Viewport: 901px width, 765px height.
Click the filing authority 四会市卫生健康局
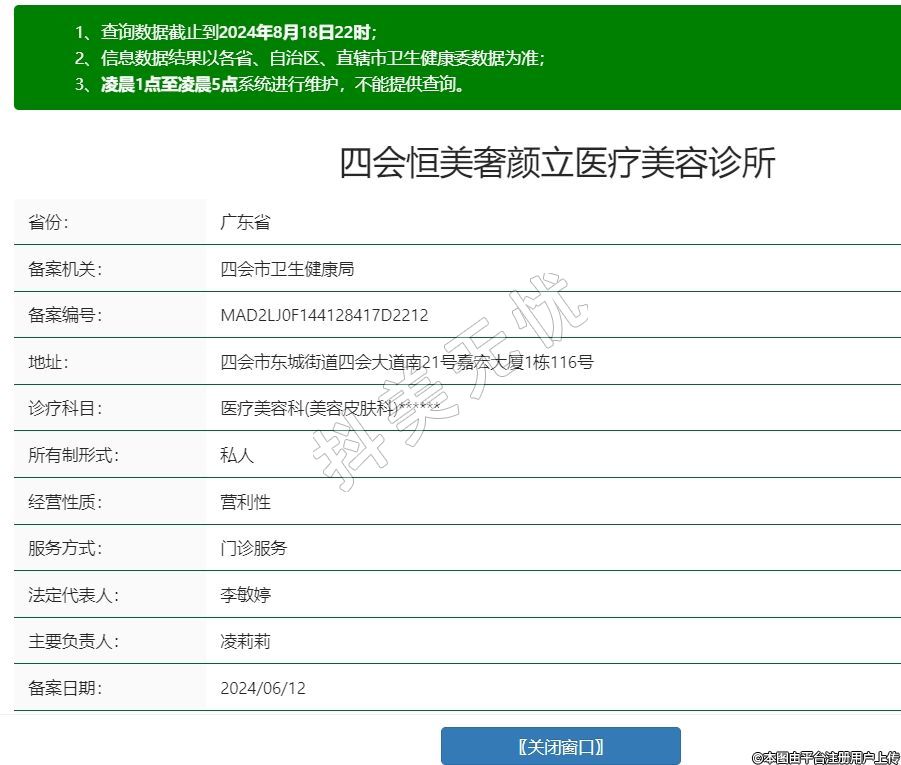(x=287, y=269)
